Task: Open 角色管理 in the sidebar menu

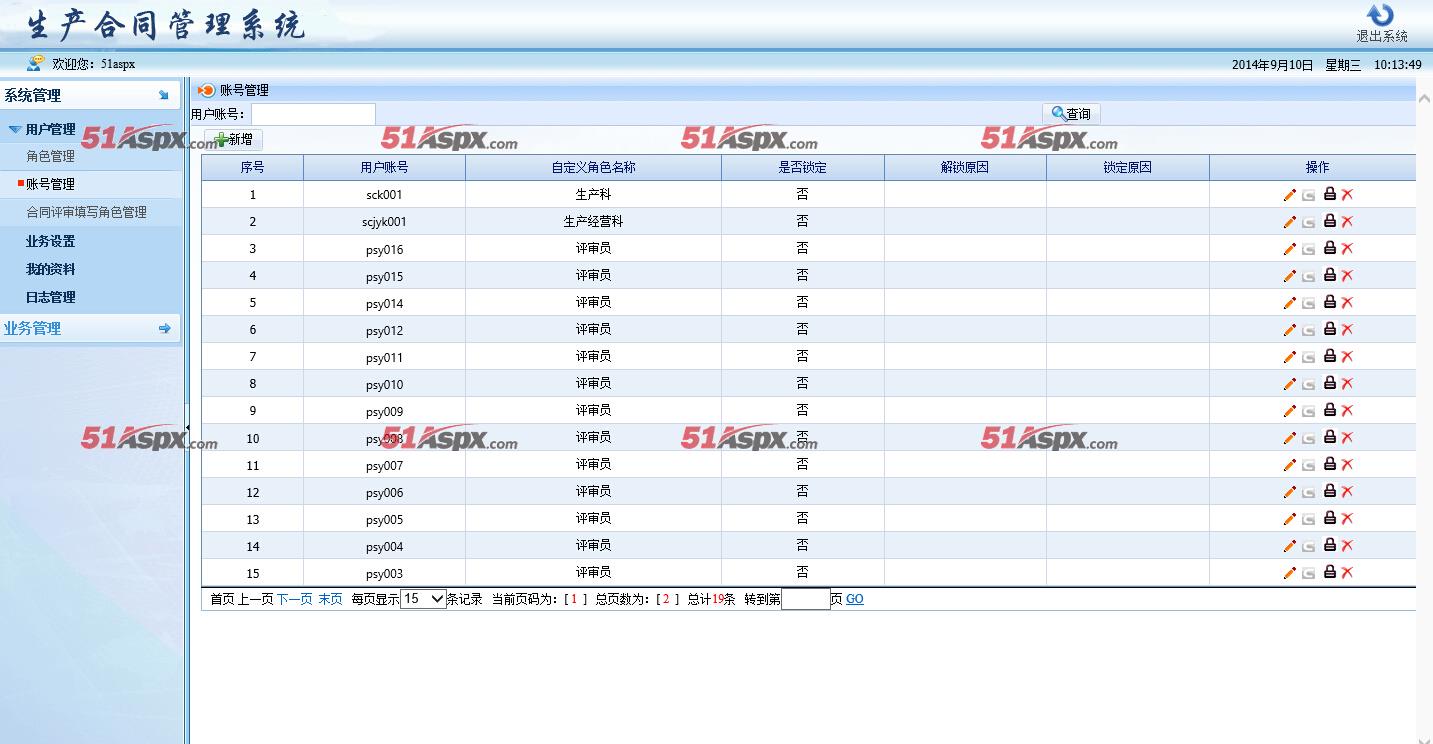Action: pyautogui.click(x=50, y=156)
